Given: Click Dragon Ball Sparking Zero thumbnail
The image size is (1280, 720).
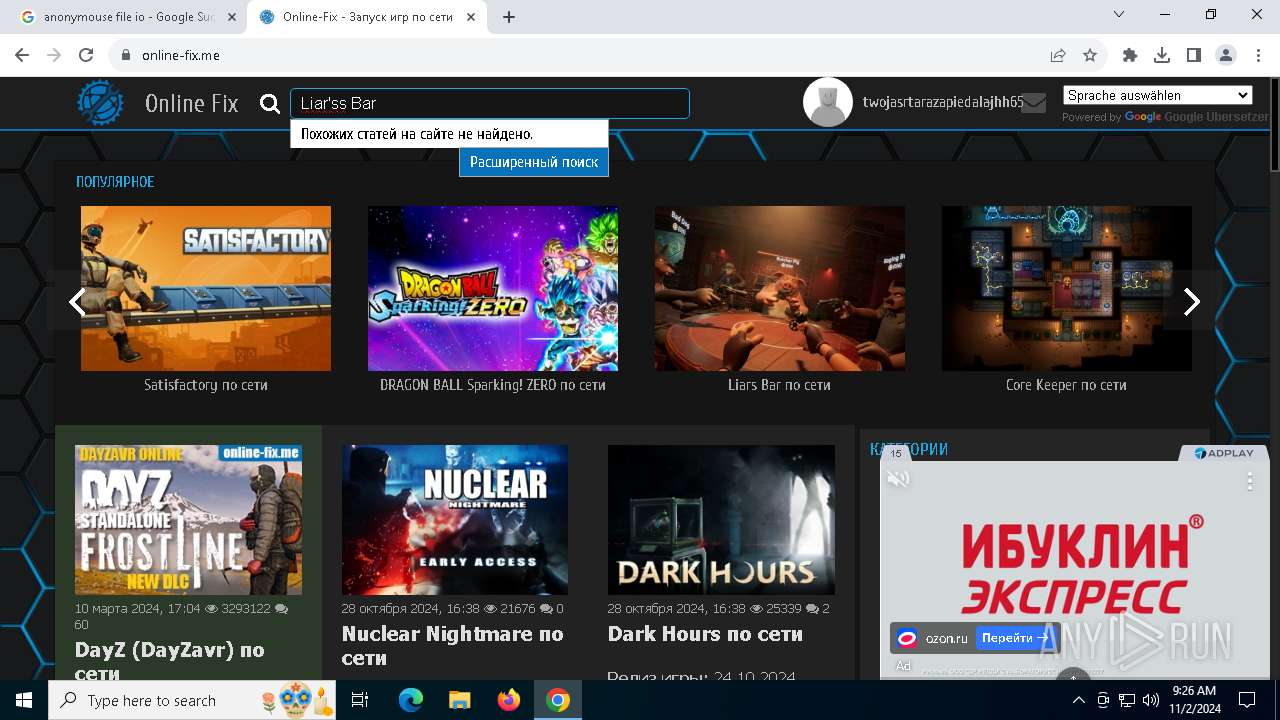Looking at the screenshot, I should pos(493,288).
